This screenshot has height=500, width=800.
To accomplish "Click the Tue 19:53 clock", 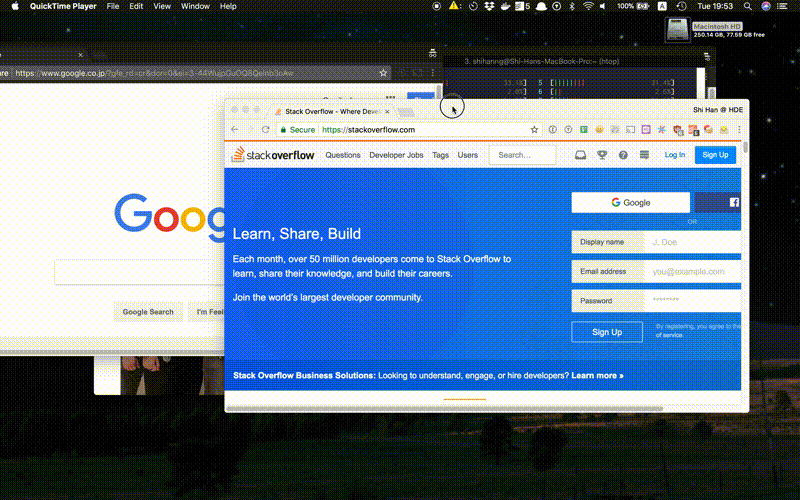I will 715,6.
